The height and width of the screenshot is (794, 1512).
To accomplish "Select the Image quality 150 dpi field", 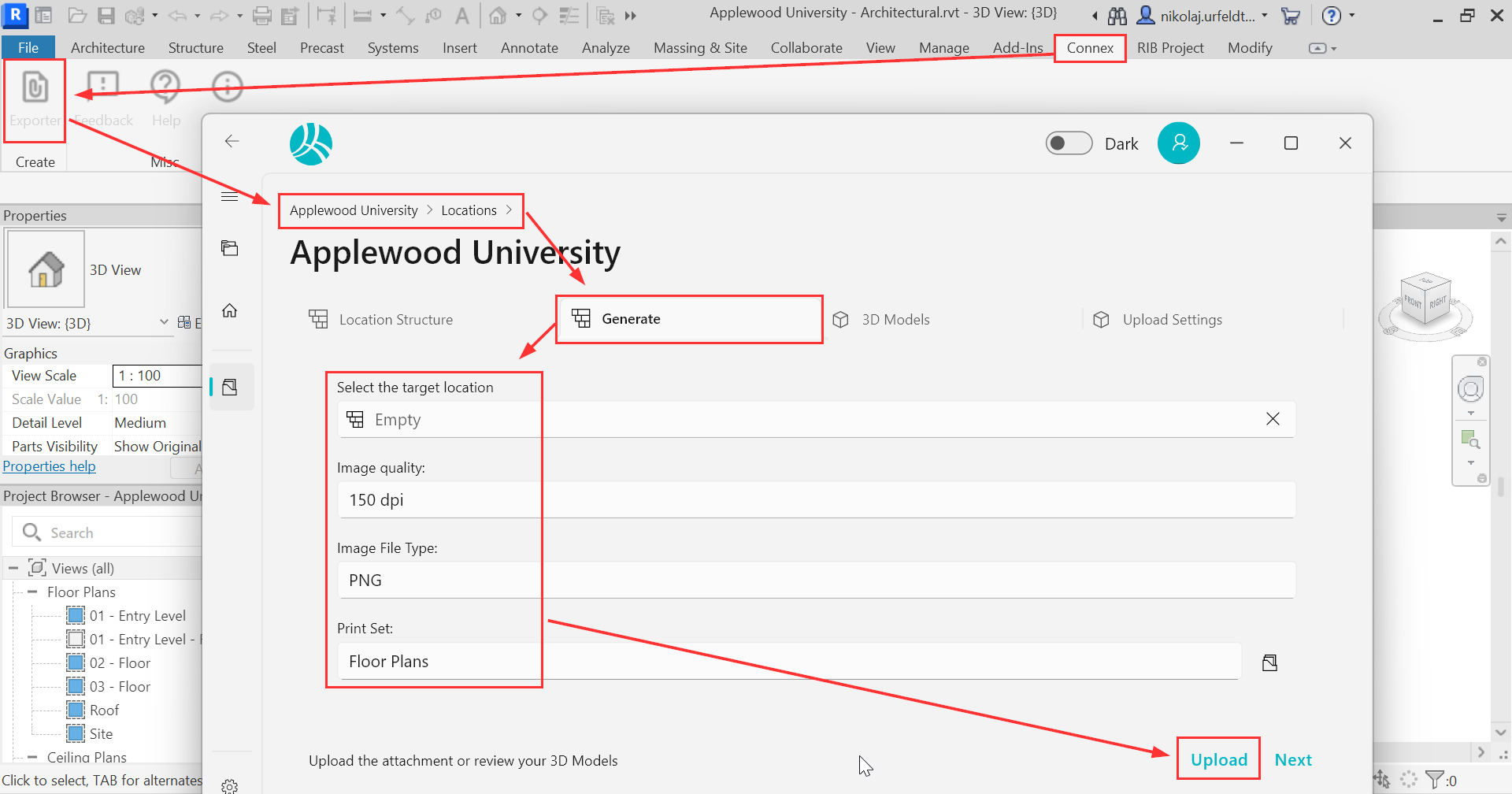I will (816, 500).
